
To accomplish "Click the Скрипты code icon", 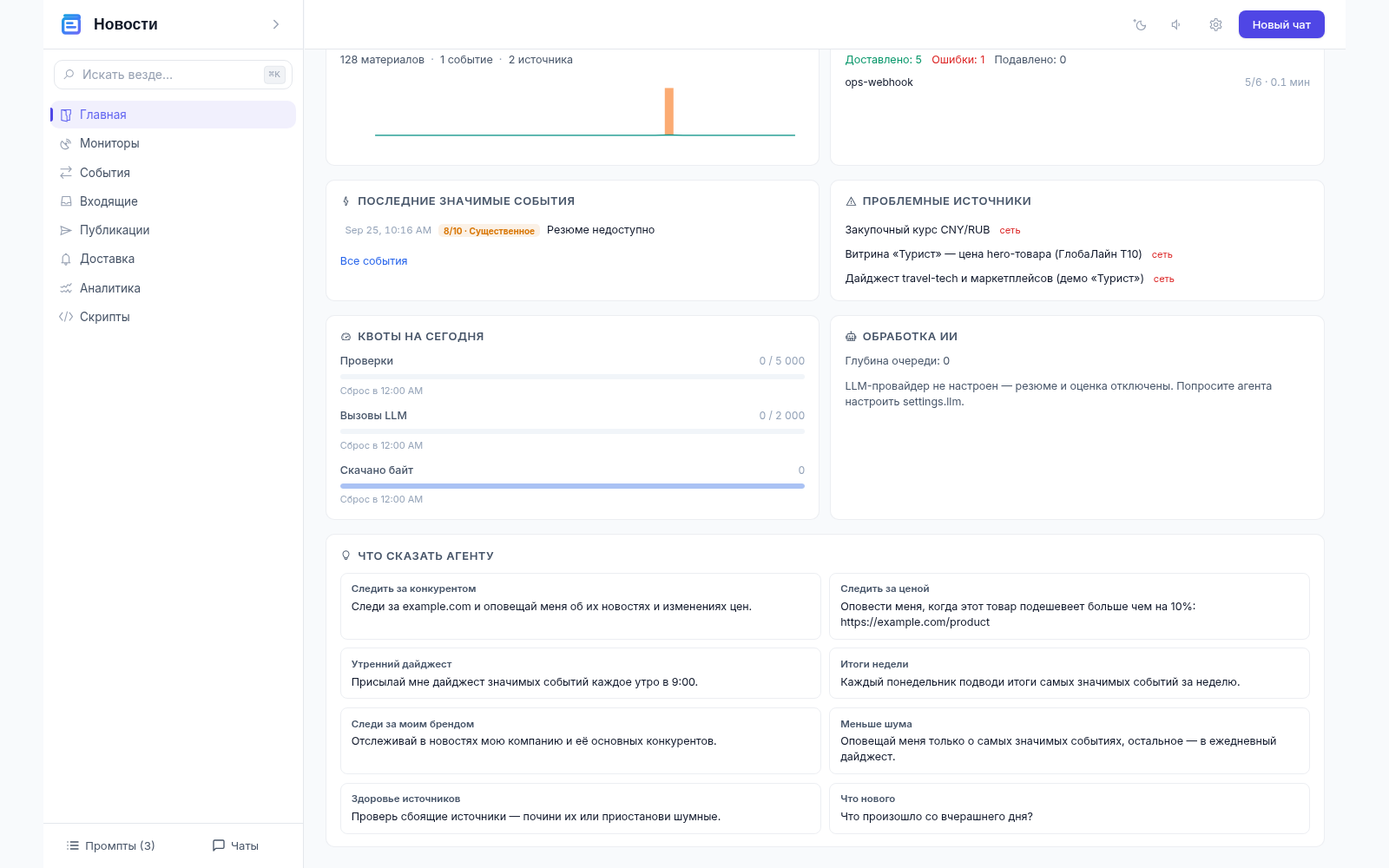I will 66,317.
